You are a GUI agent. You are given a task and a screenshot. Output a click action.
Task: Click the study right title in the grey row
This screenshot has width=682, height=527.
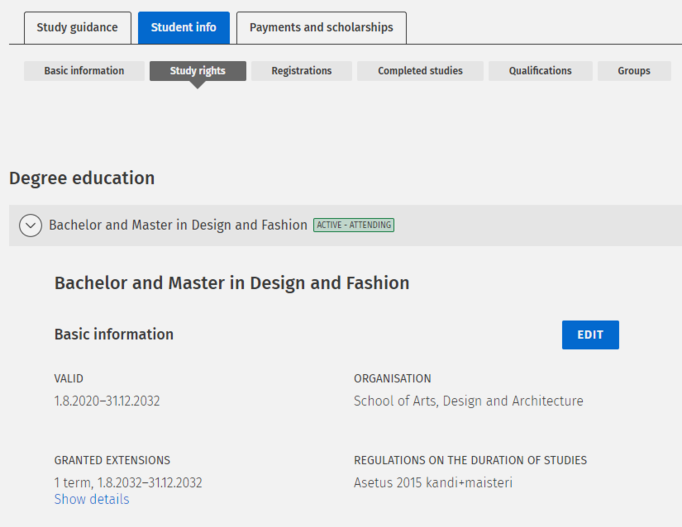click(x=178, y=225)
